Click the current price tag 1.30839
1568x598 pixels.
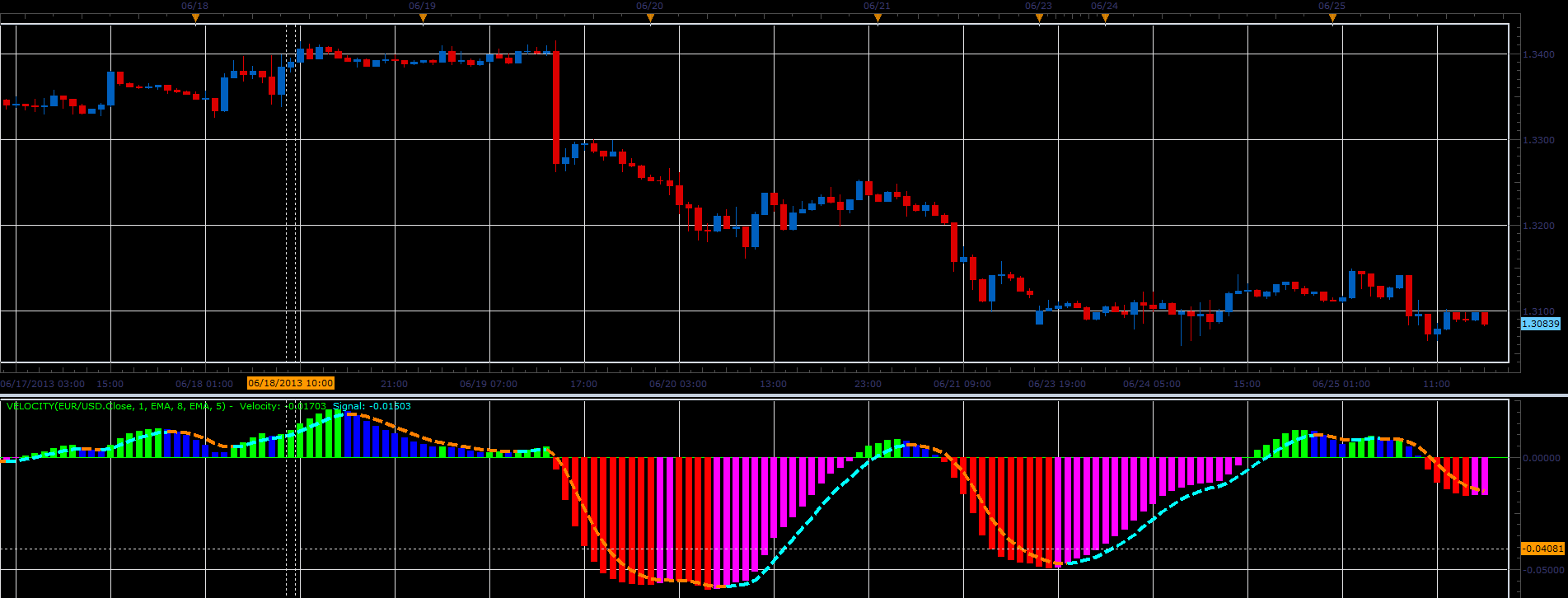point(1540,324)
